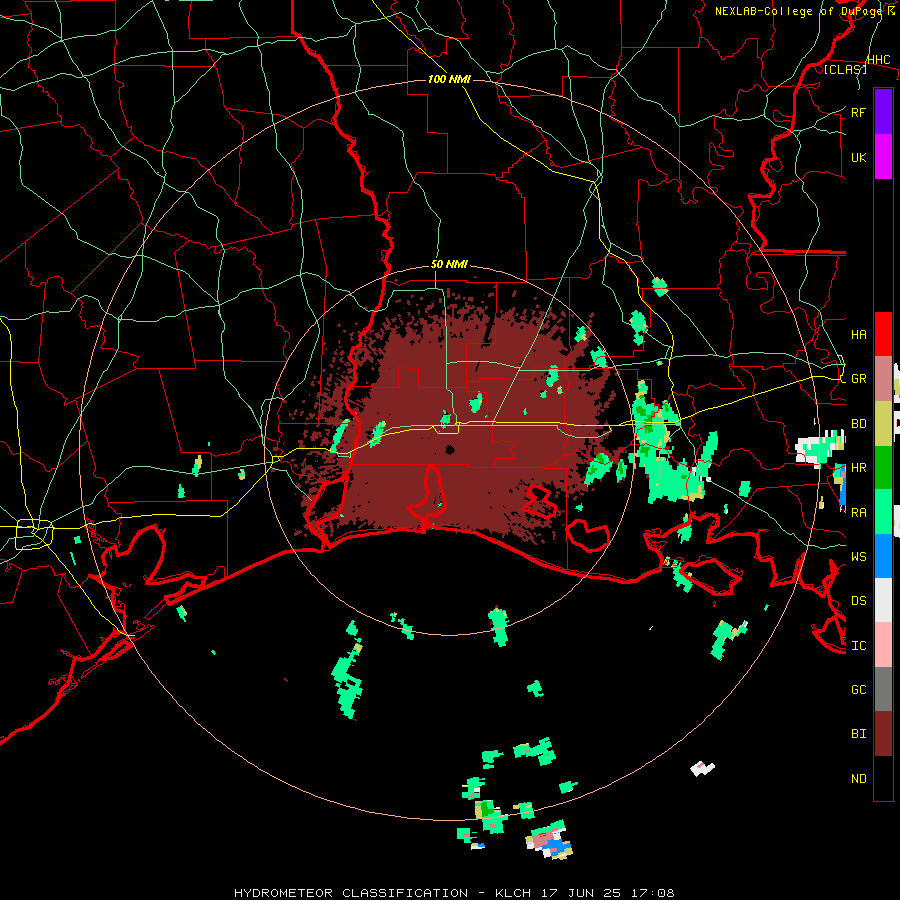
Task: Click the UK label in the legend
Action: 858,158
